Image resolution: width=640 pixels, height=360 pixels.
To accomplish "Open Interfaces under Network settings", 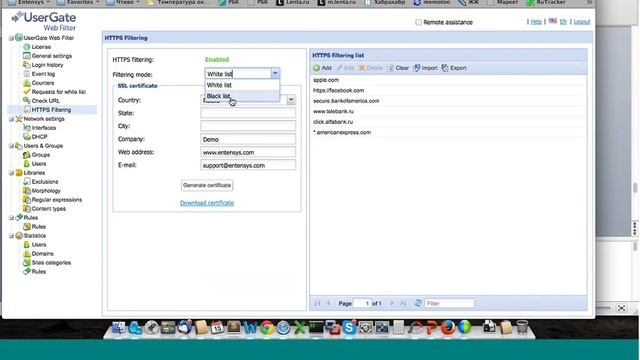I will pos(44,128).
